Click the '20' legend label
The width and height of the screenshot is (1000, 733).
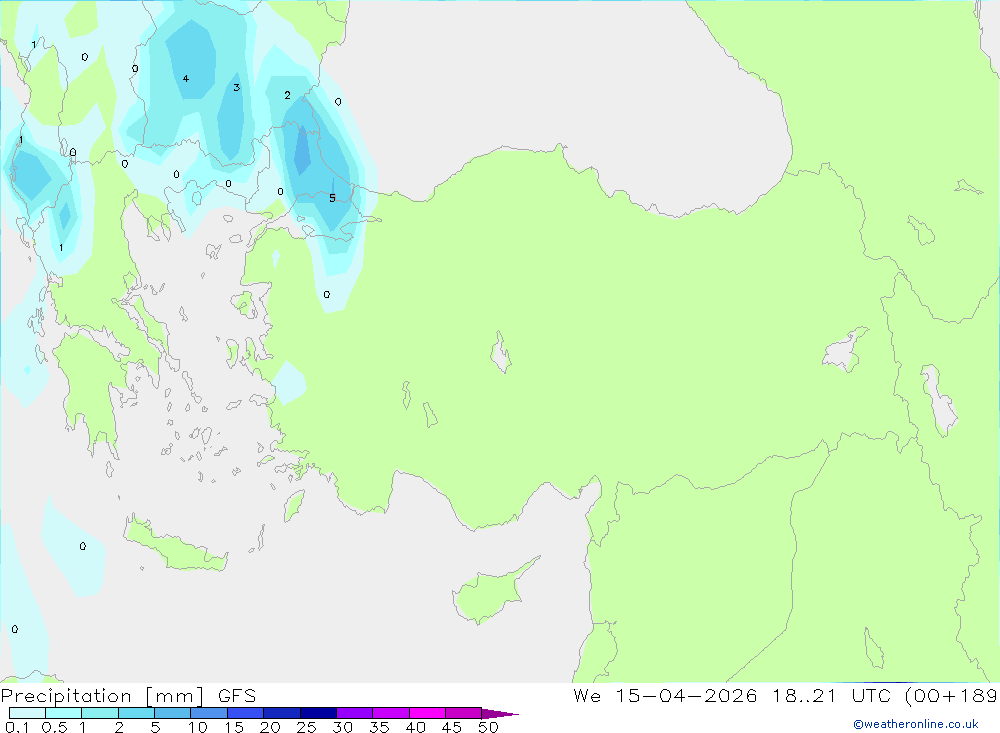(x=270, y=727)
